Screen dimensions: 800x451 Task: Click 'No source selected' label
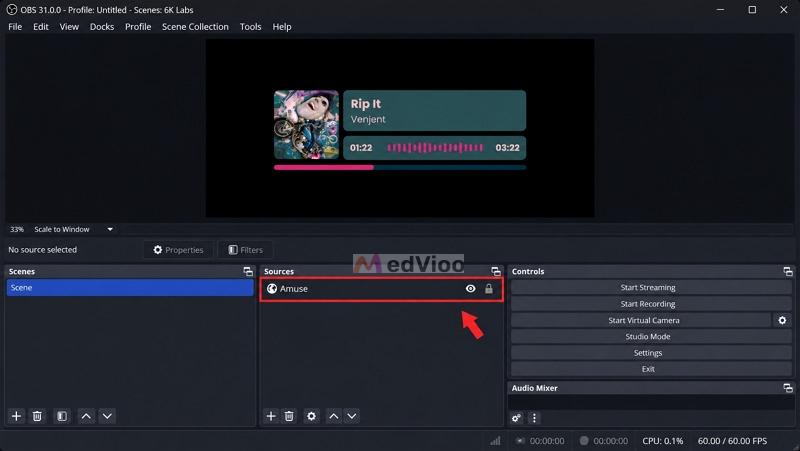click(x=42, y=250)
